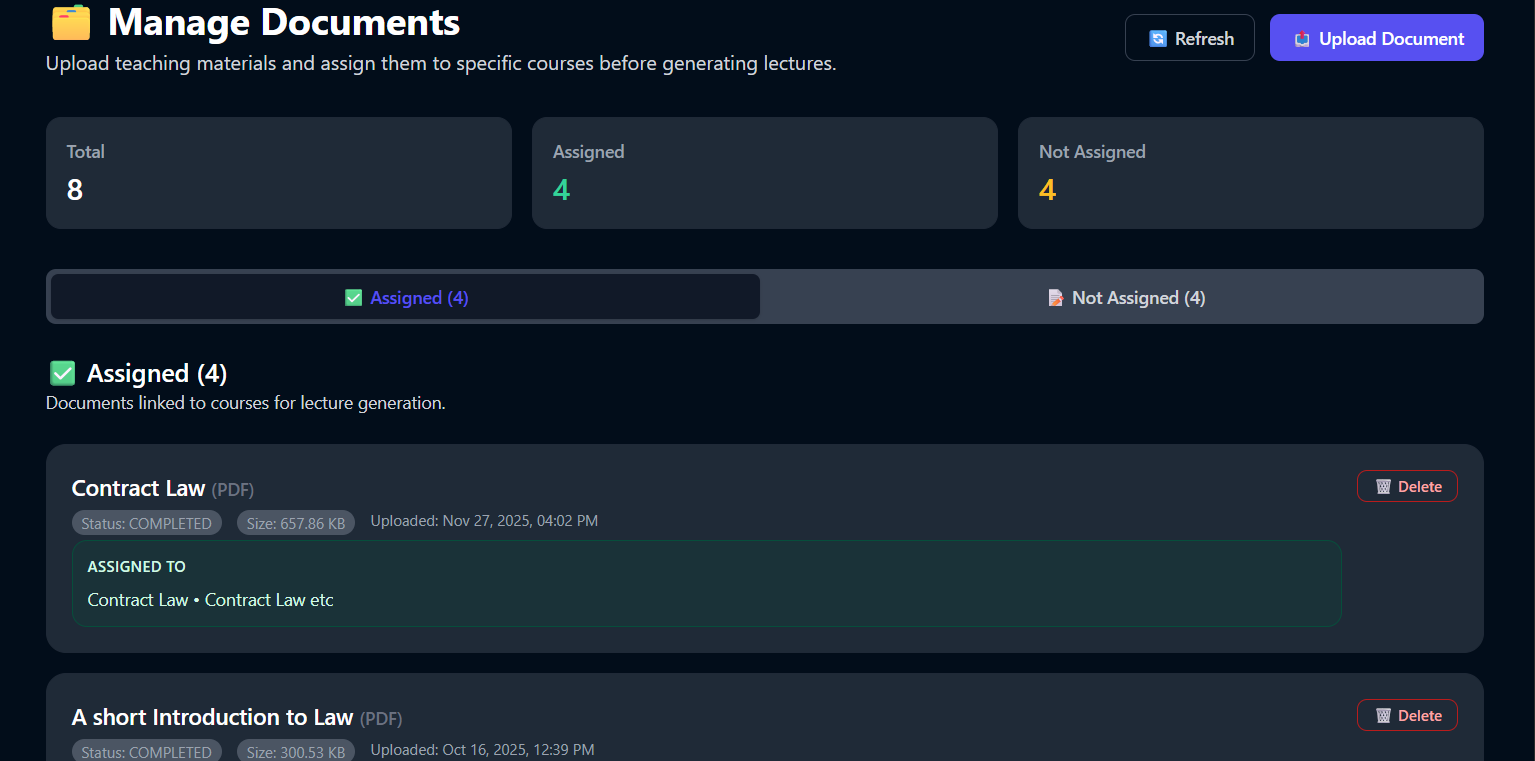Click the Contract Law document title

[x=138, y=489]
